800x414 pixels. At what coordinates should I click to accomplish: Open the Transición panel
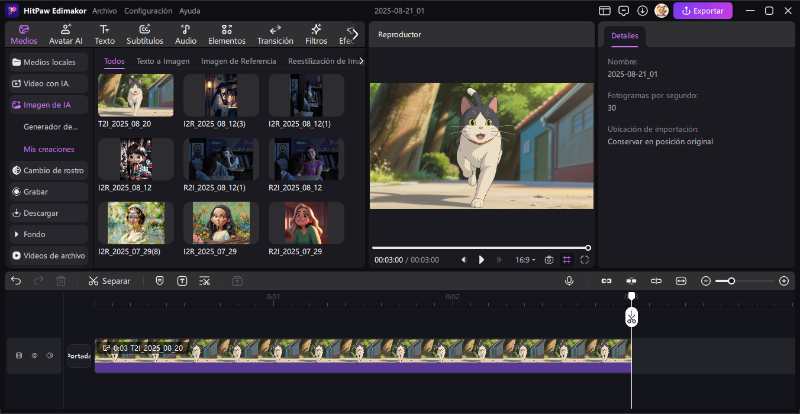pos(275,35)
